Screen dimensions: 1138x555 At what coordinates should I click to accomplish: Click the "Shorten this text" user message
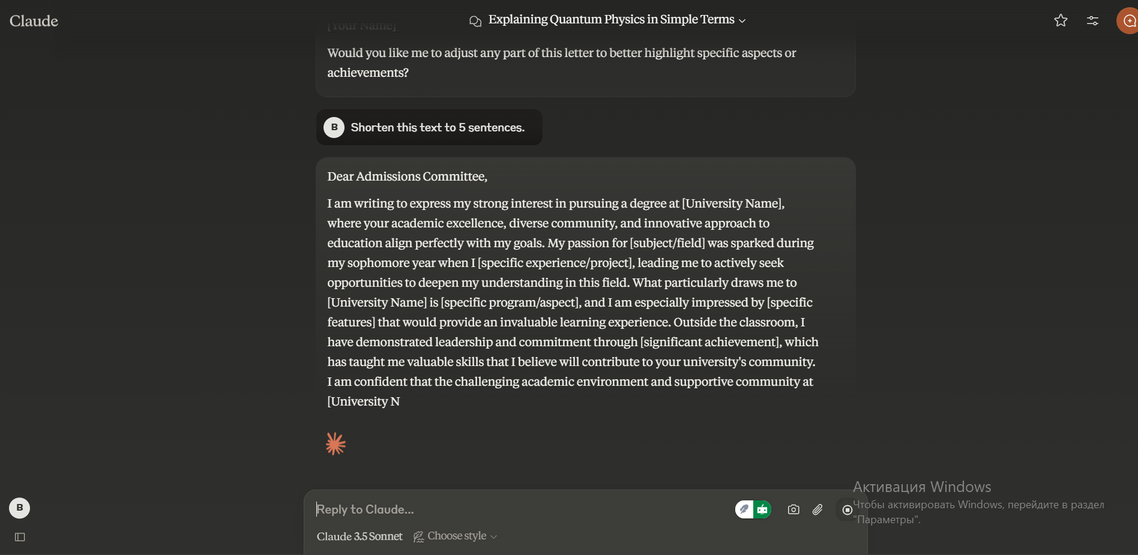437,127
